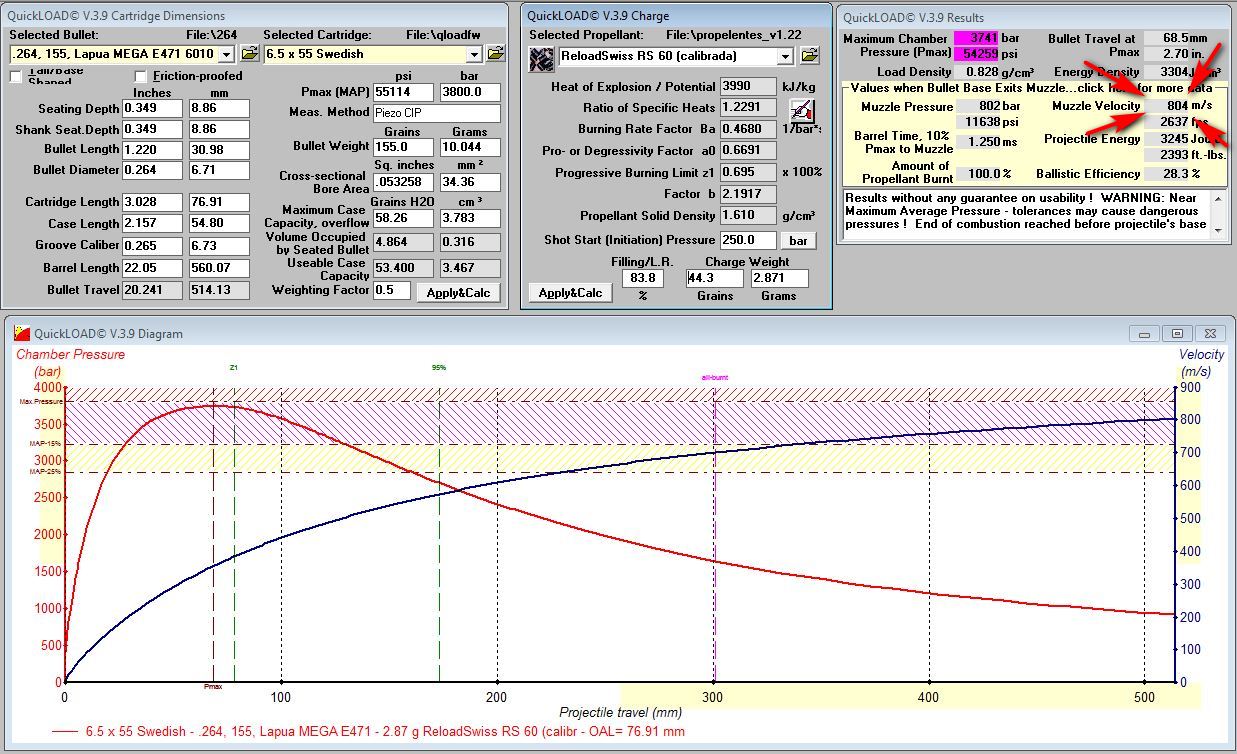This screenshot has width=1237, height=754.
Task: Open the Selected Cartridge dropdown
Action: coord(474,54)
